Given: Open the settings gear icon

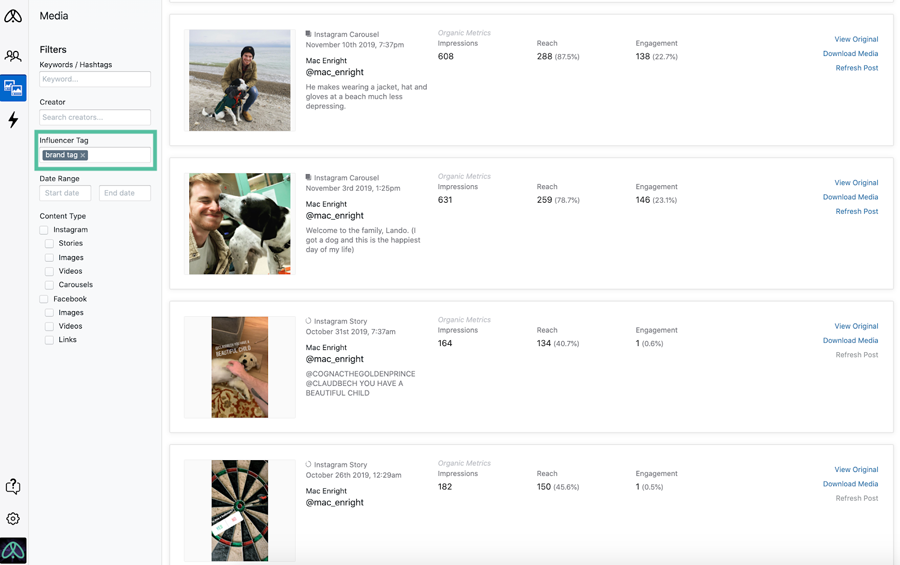Looking at the screenshot, I should pyautogui.click(x=13, y=518).
